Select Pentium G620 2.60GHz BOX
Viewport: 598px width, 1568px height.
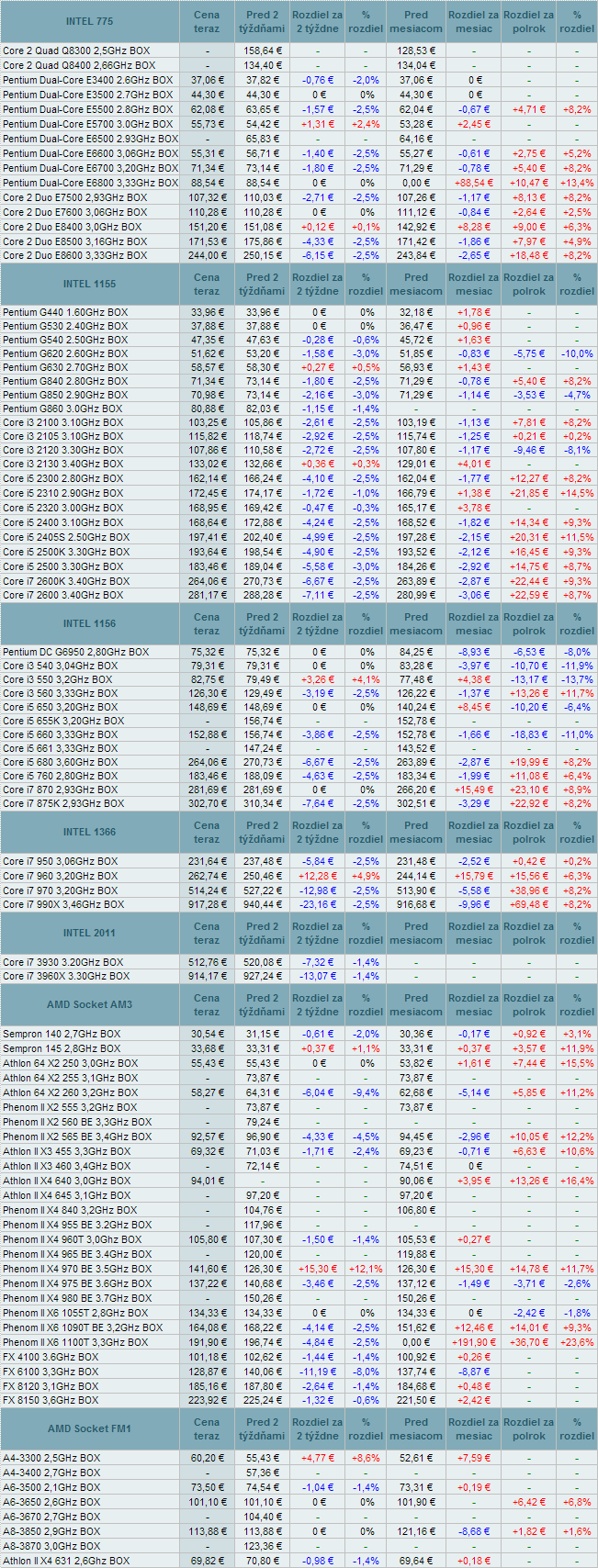[x=65, y=353]
